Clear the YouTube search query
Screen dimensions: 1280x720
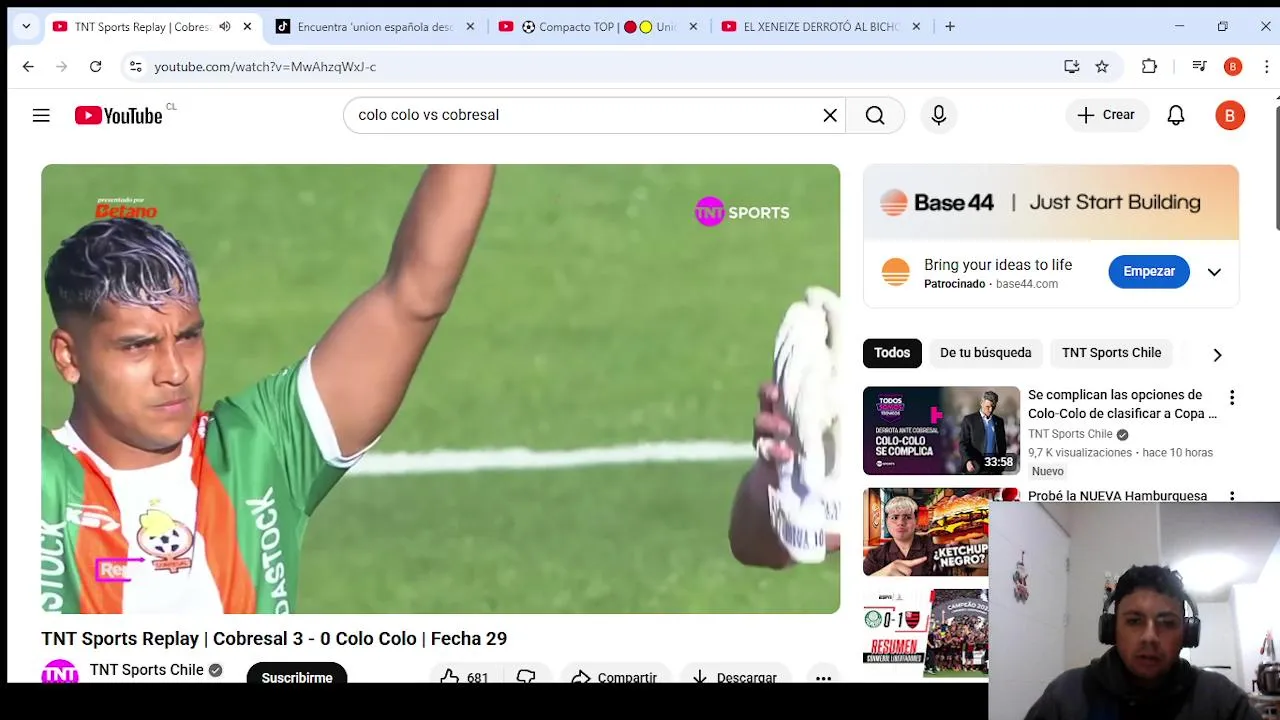[x=830, y=115]
